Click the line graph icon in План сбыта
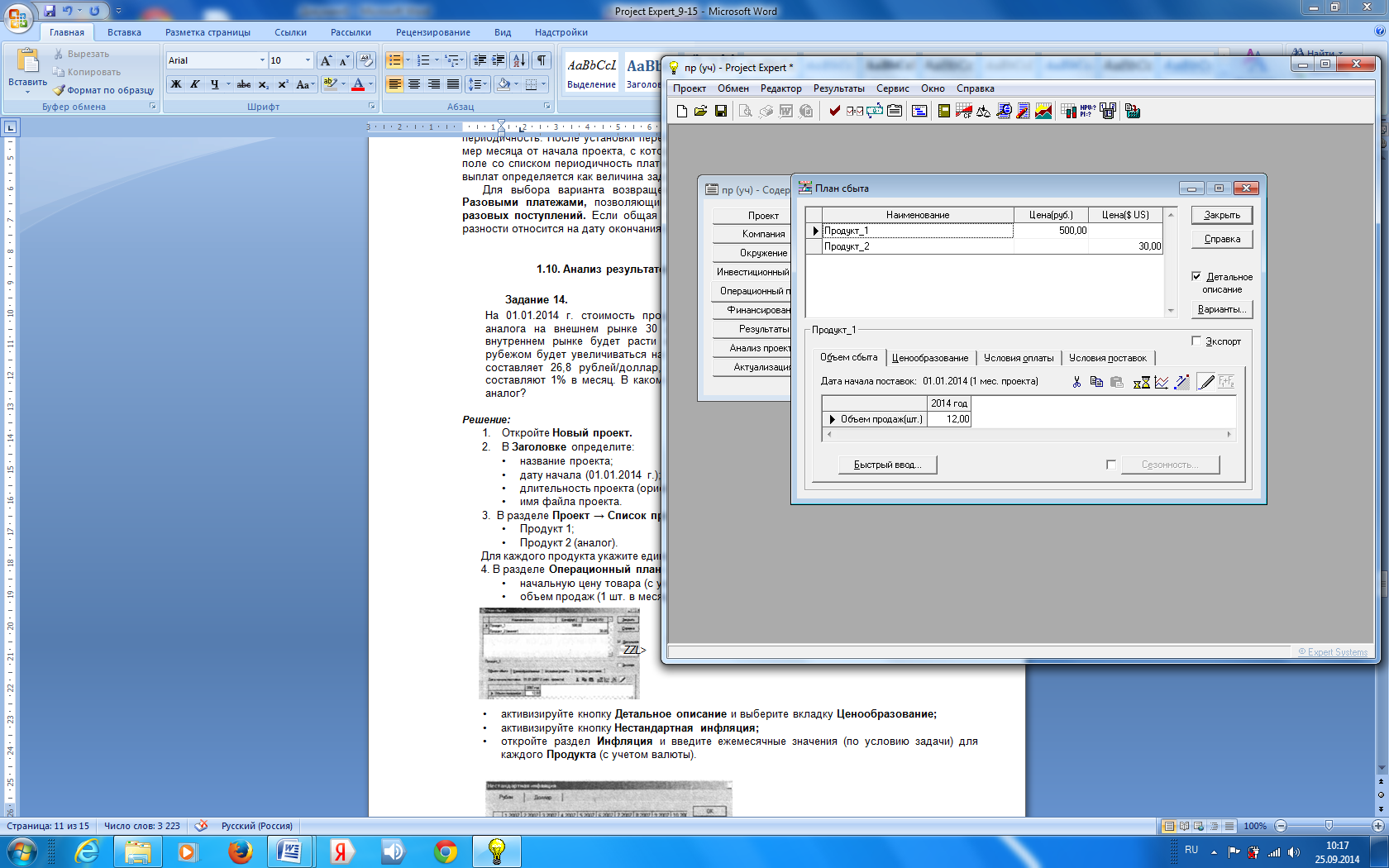Viewport: 1389px width, 868px height. click(x=1162, y=382)
